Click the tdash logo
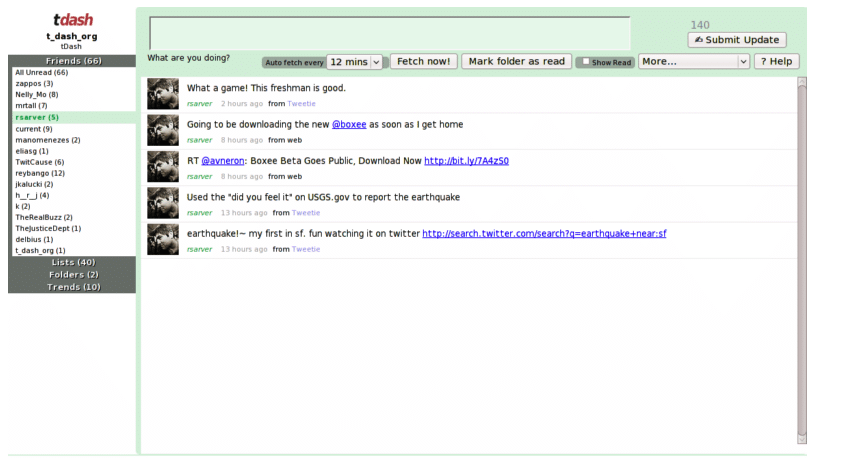This screenshot has height=467, width=850. 73,20
